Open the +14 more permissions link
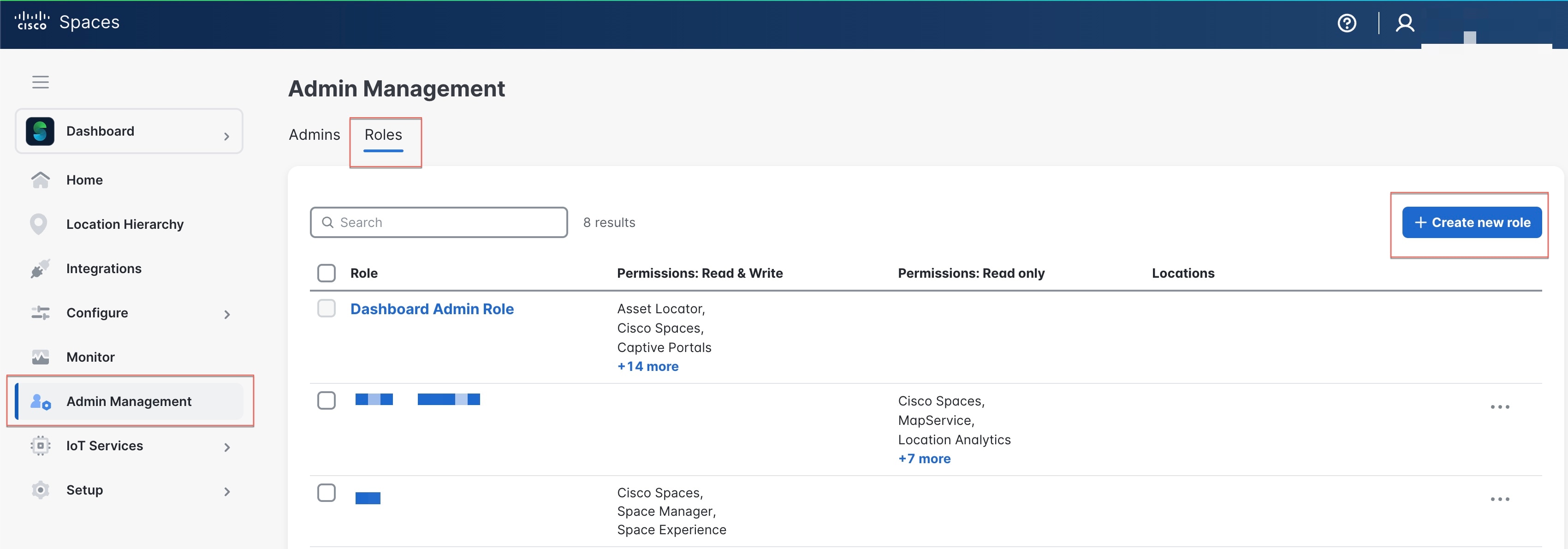Image resolution: width=1568 pixels, height=549 pixels. tap(647, 366)
